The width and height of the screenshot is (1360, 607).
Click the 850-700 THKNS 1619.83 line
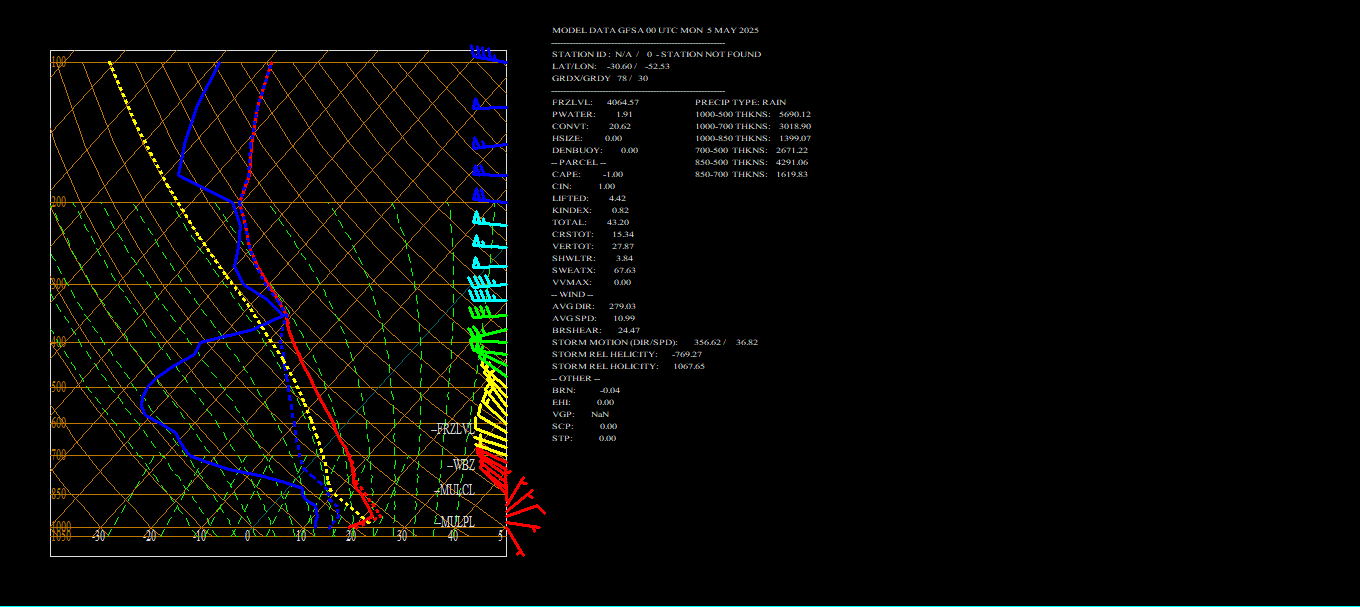(x=751, y=174)
